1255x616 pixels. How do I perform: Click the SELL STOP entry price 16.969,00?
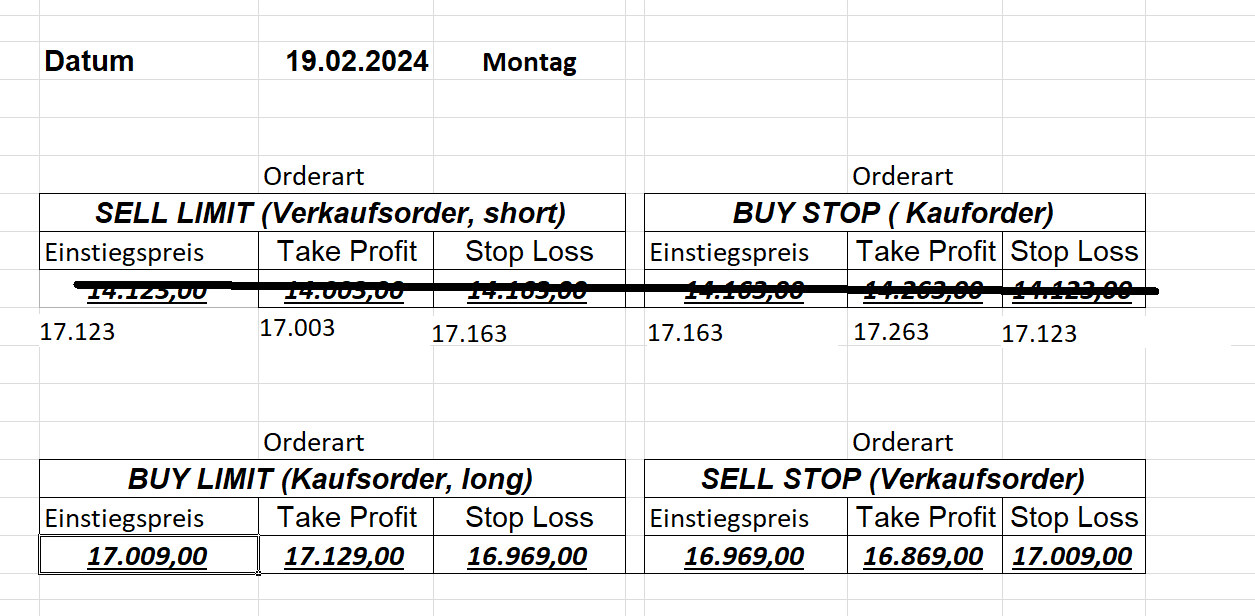pos(744,556)
